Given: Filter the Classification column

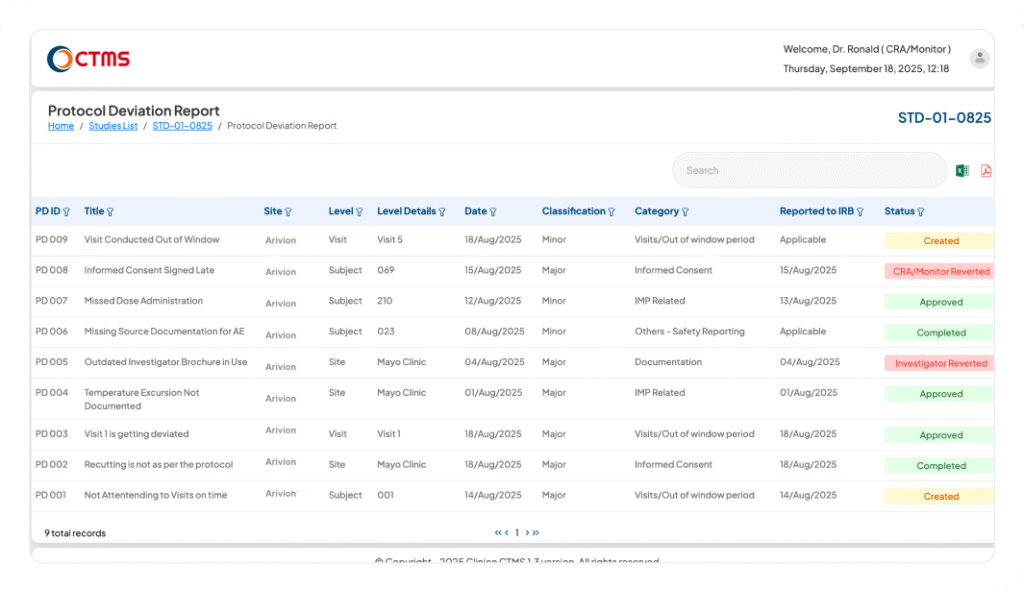Looking at the screenshot, I should (611, 212).
